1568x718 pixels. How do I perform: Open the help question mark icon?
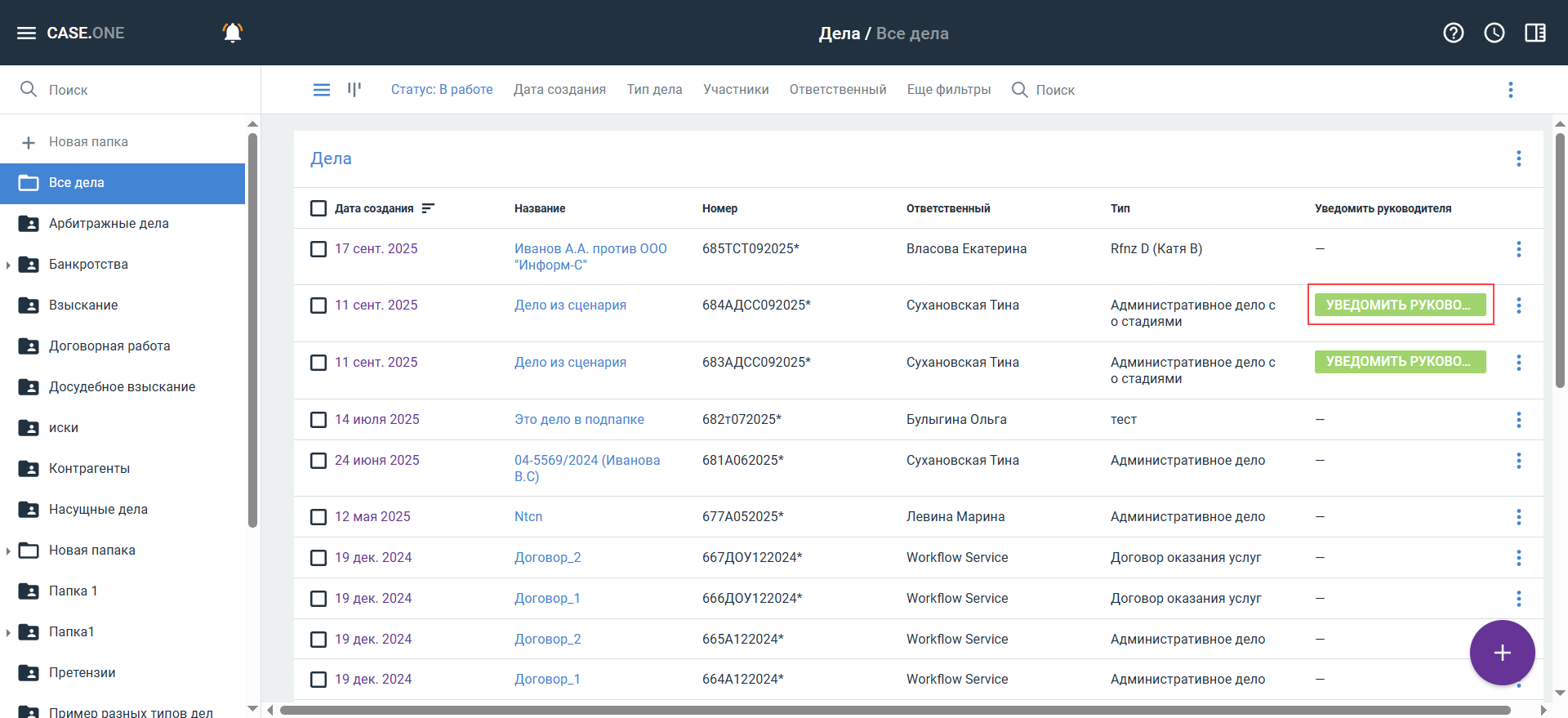1453,33
